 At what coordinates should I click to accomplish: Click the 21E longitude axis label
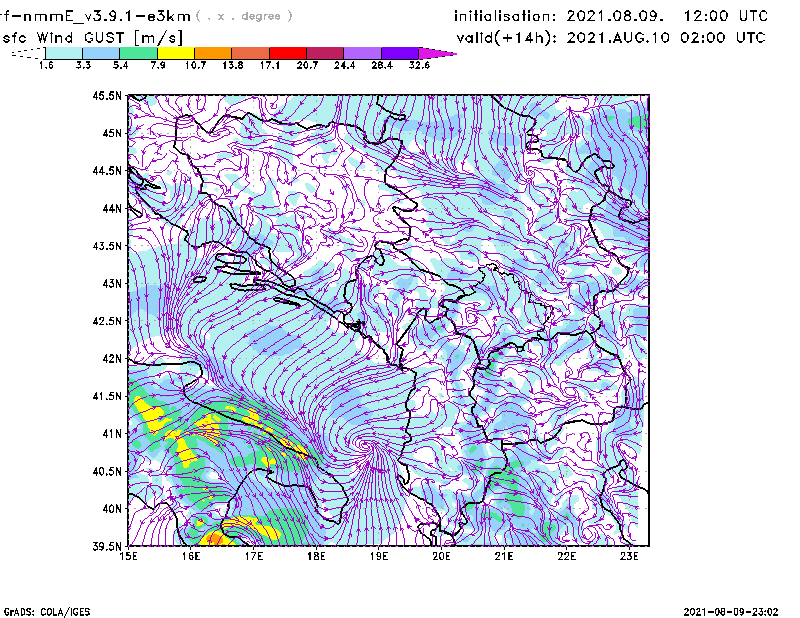point(504,556)
